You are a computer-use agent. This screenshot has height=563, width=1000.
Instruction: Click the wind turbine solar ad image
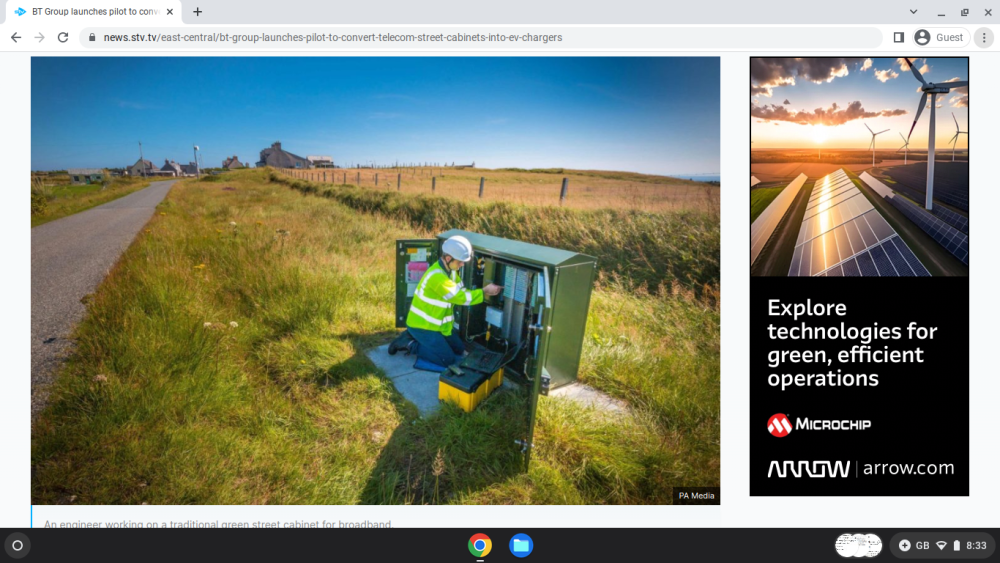859,167
